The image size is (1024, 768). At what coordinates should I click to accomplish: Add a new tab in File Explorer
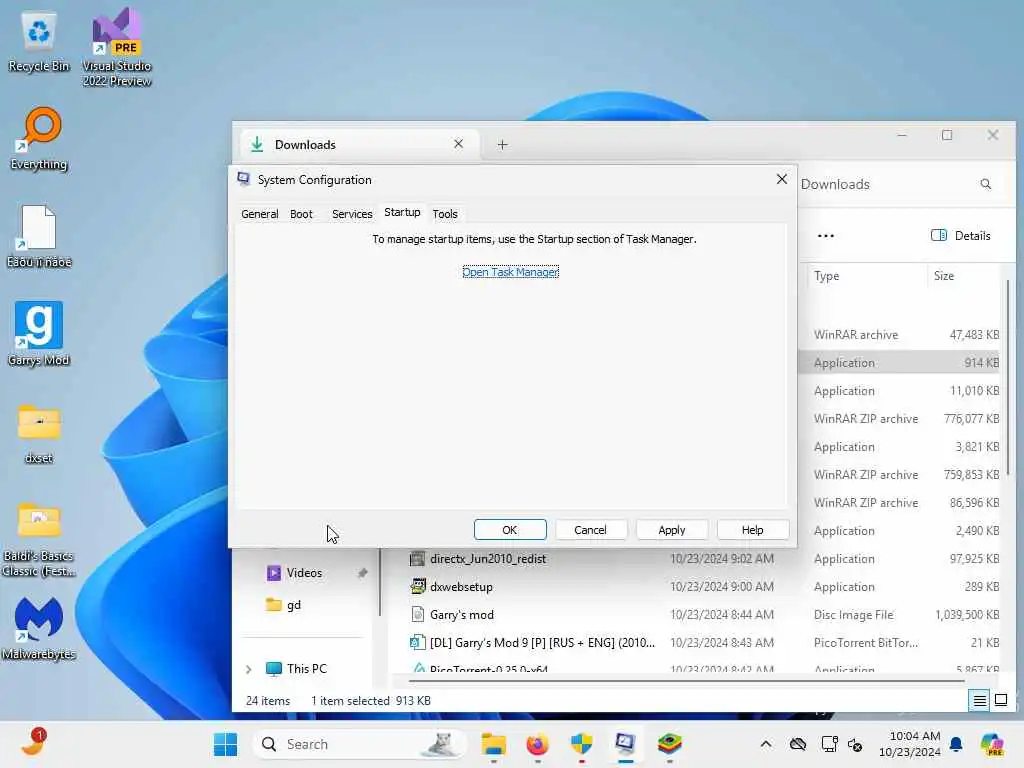(502, 144)
